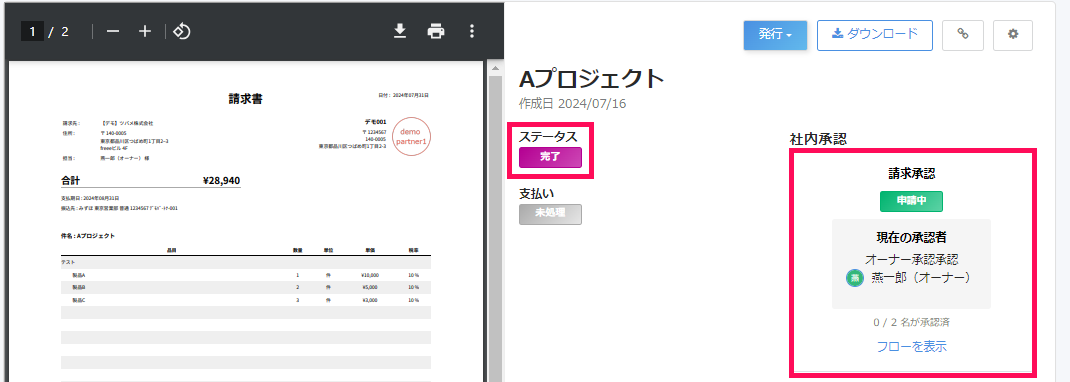This screenshot has width=1070, height=382.
Task: Click the 完了 status badge
Action: pos(550,158)
